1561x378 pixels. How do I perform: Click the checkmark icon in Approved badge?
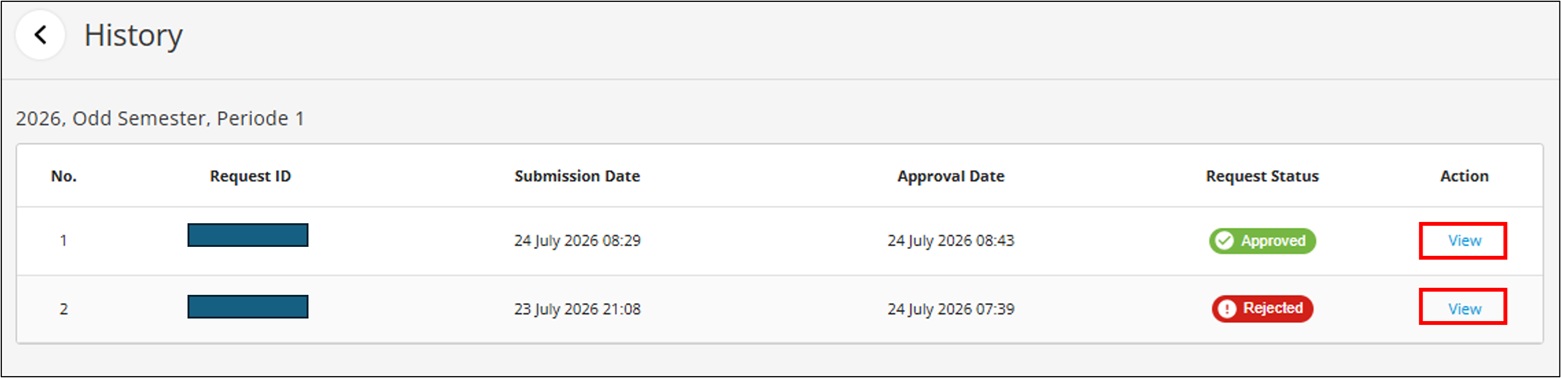point(1225,241)
